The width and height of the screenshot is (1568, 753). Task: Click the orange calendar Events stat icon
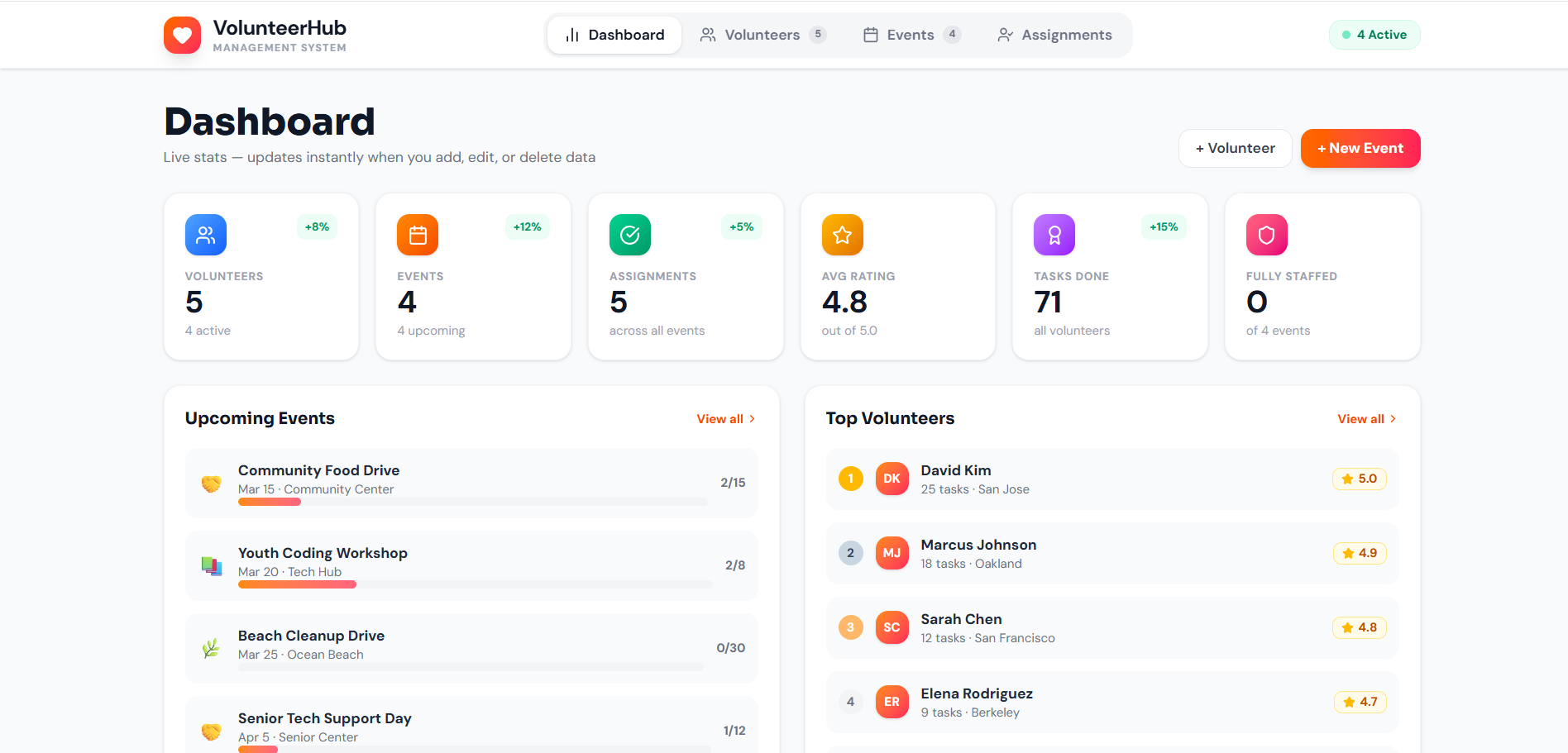tap(418, 236)
